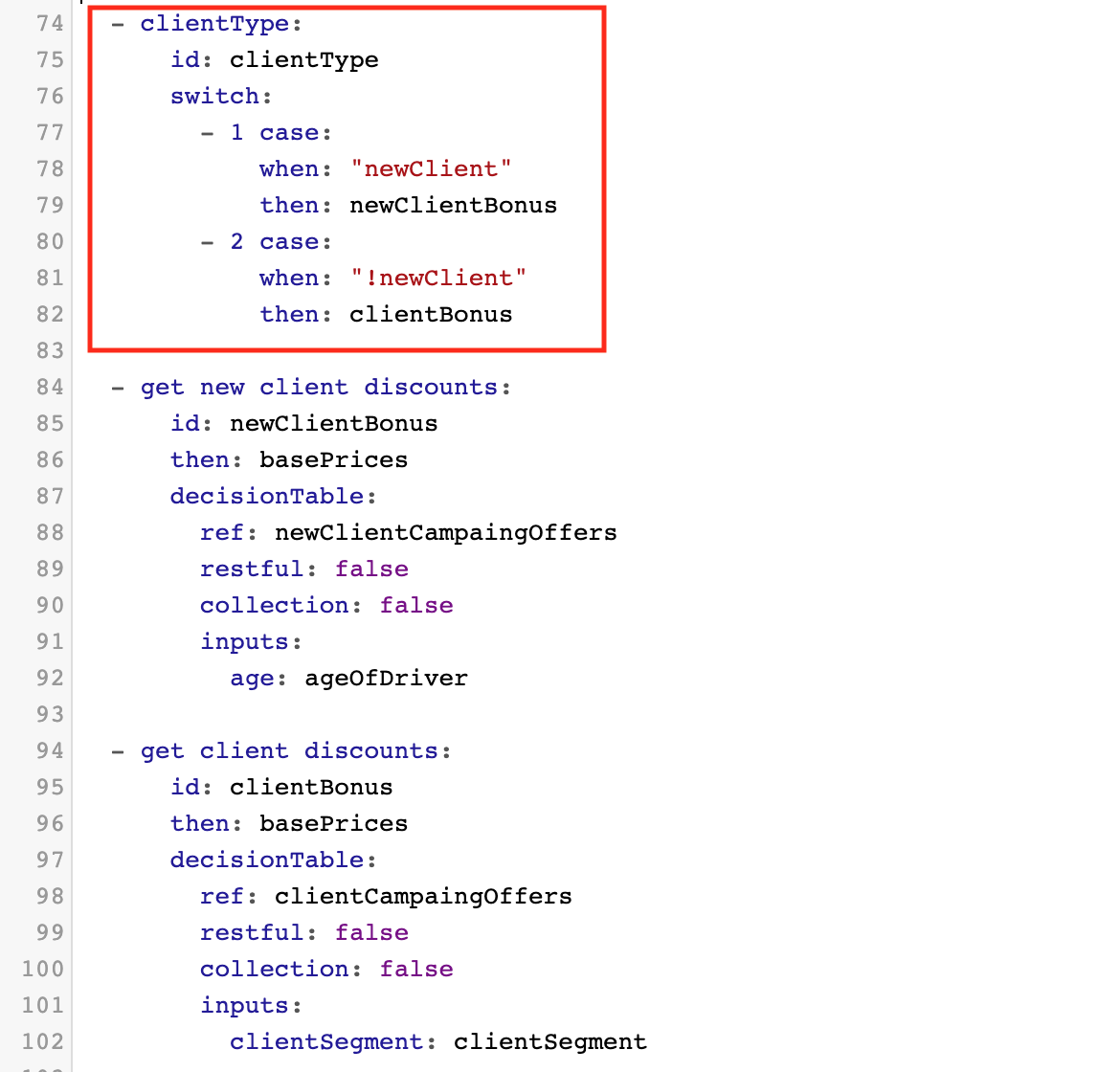This screenshot has height=1072, width=1120.
Task: Click line number 74 in the gutter
Action: [50, 23]
